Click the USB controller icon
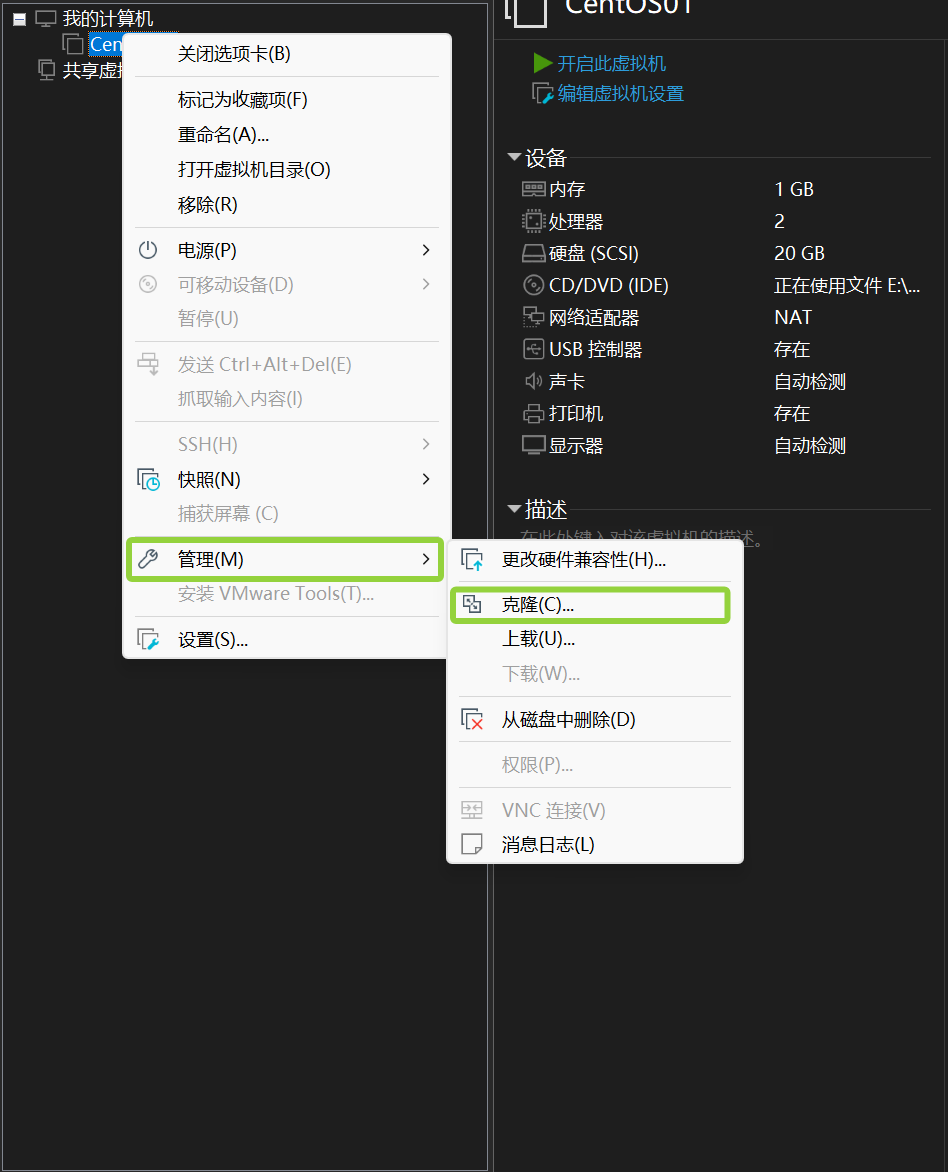The image size is (948, 1172). click(x=534, y=349)
